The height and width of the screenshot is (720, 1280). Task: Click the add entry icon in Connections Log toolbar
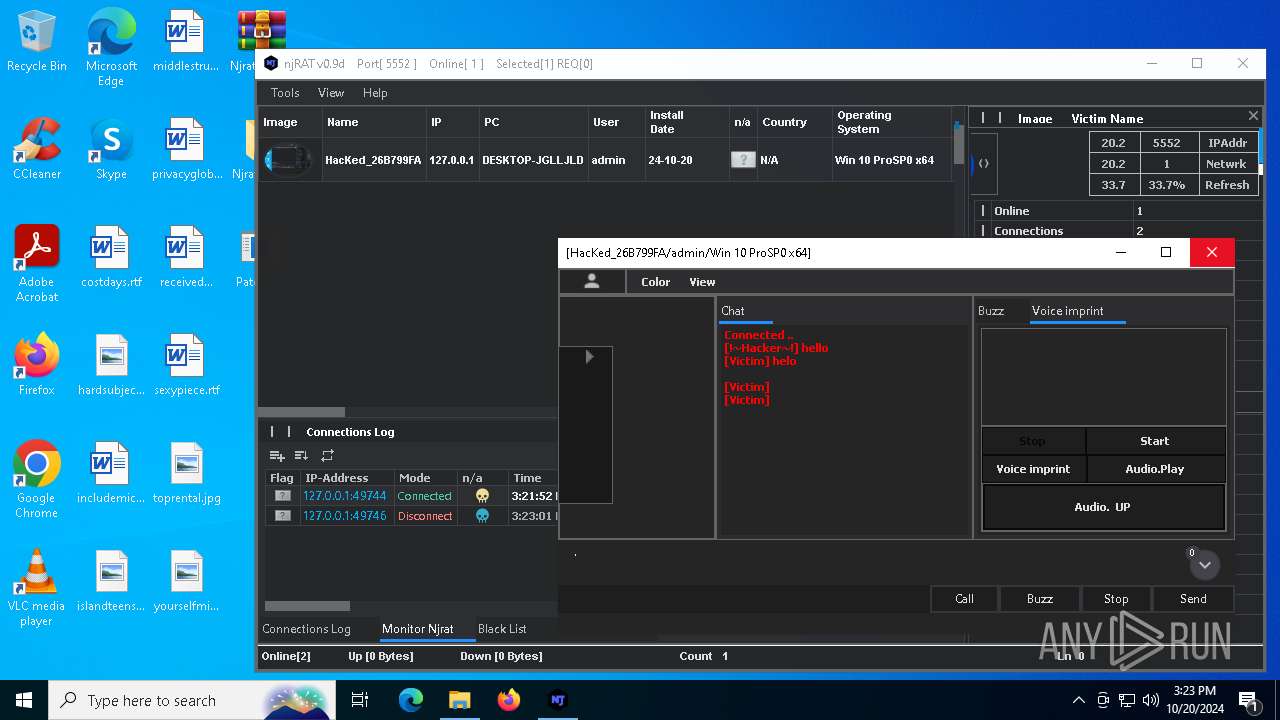point(277,456)
